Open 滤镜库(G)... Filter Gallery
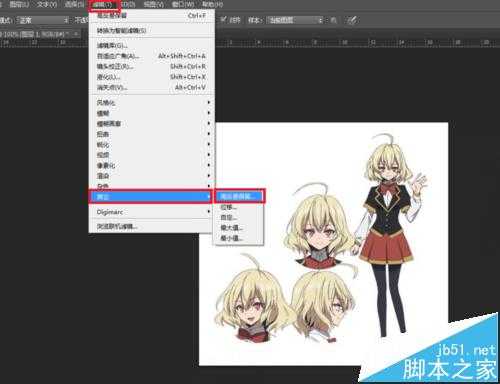 [152, 45]
